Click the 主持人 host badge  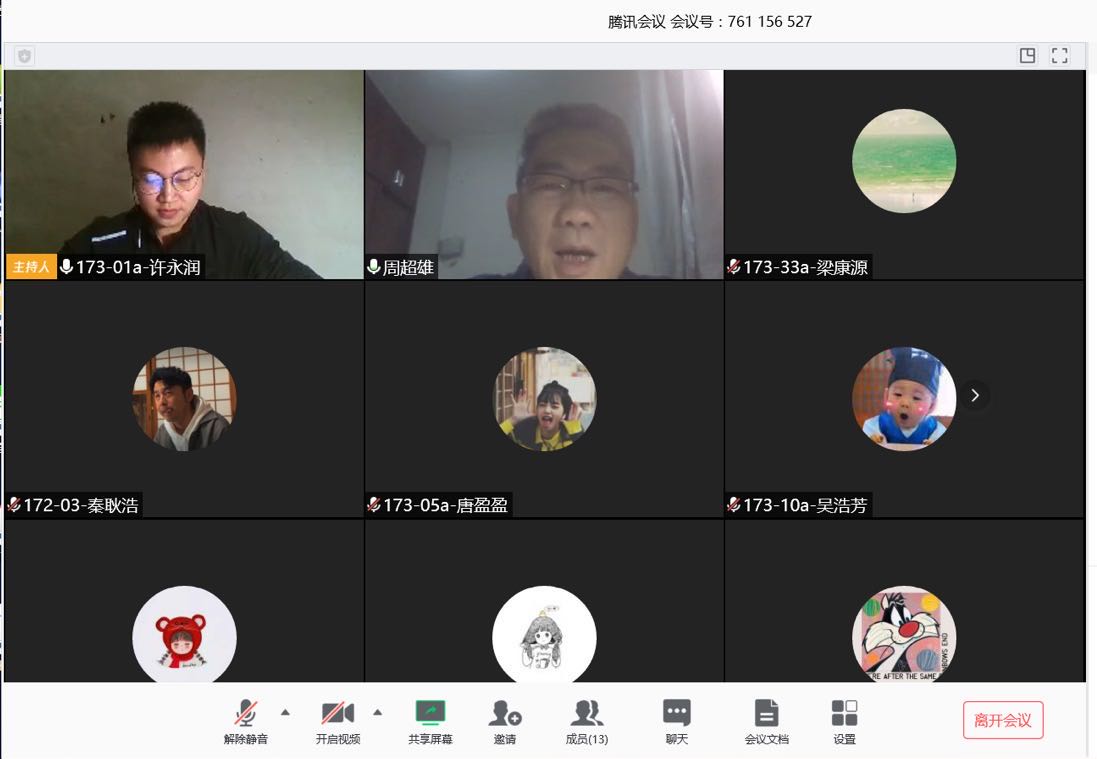click(31, 267)
